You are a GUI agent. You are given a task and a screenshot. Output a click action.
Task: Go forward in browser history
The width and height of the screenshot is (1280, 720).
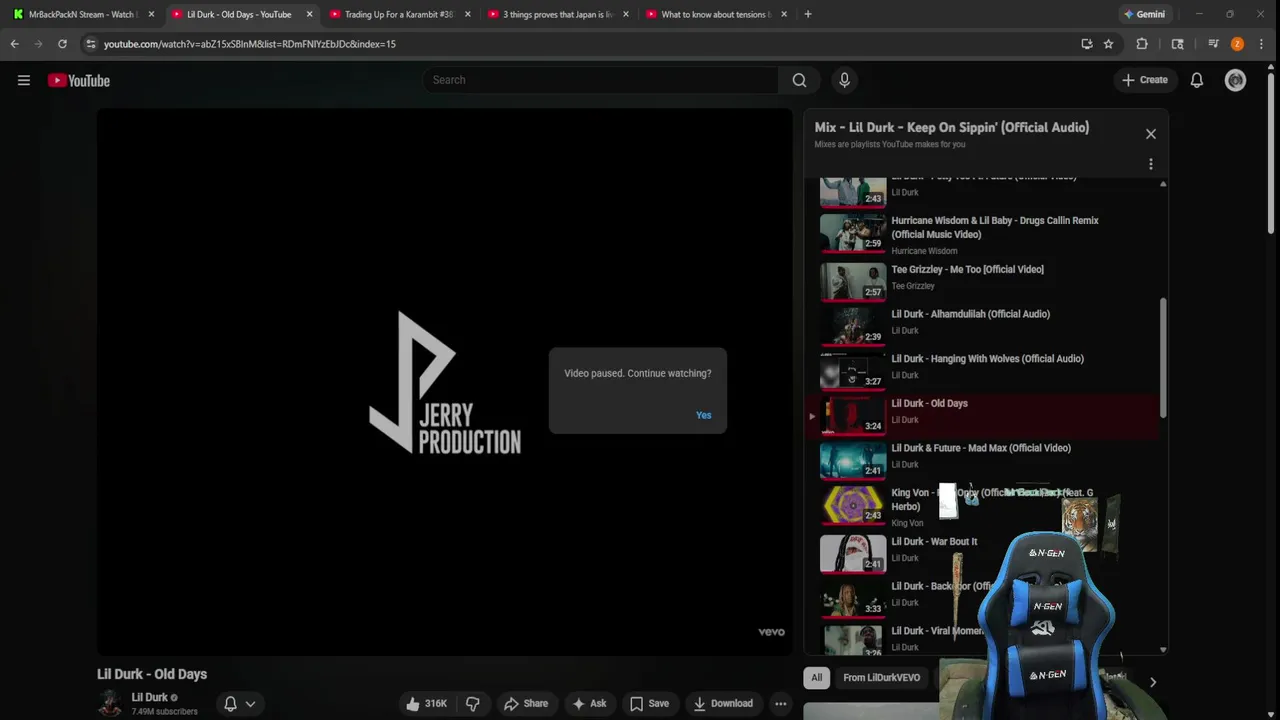[x=38, y=44]
